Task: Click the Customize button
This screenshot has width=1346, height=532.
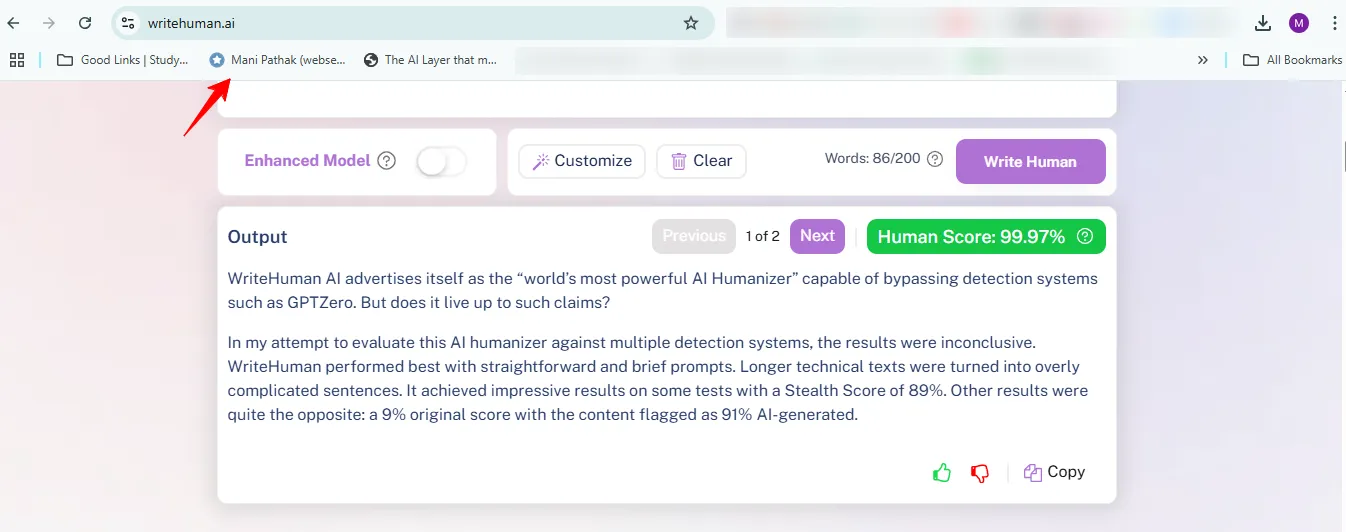Action: pos(582,161)
